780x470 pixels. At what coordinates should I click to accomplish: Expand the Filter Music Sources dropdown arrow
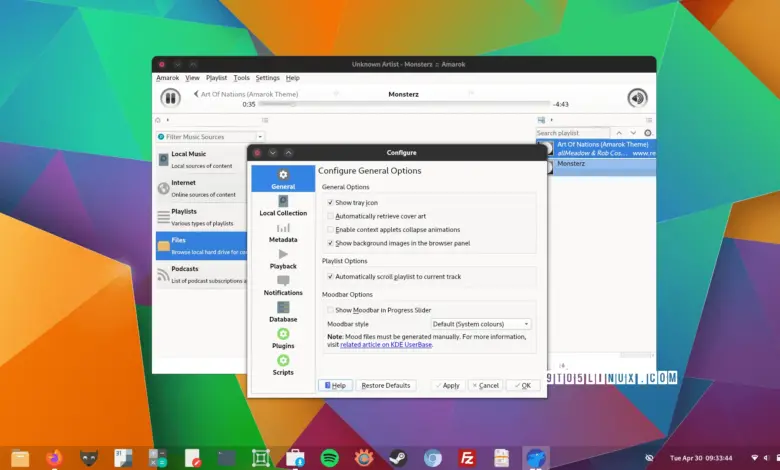(260, 137)
